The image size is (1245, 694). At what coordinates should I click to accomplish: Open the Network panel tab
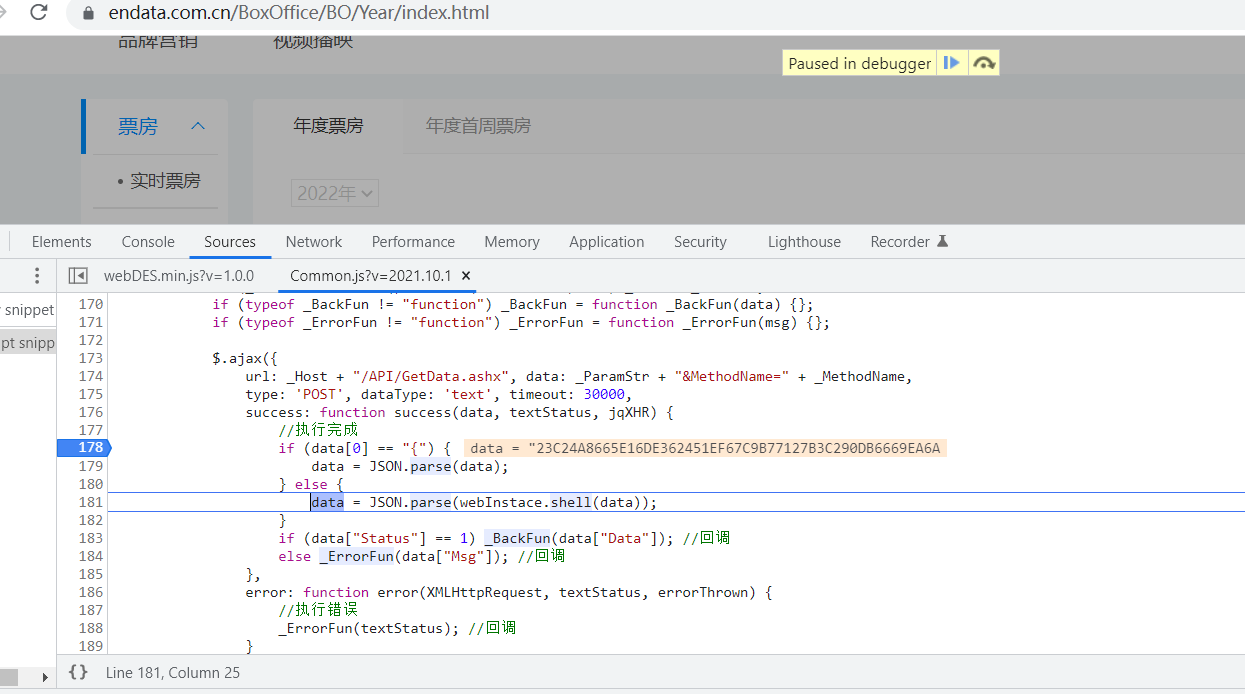tap(314, 242)
